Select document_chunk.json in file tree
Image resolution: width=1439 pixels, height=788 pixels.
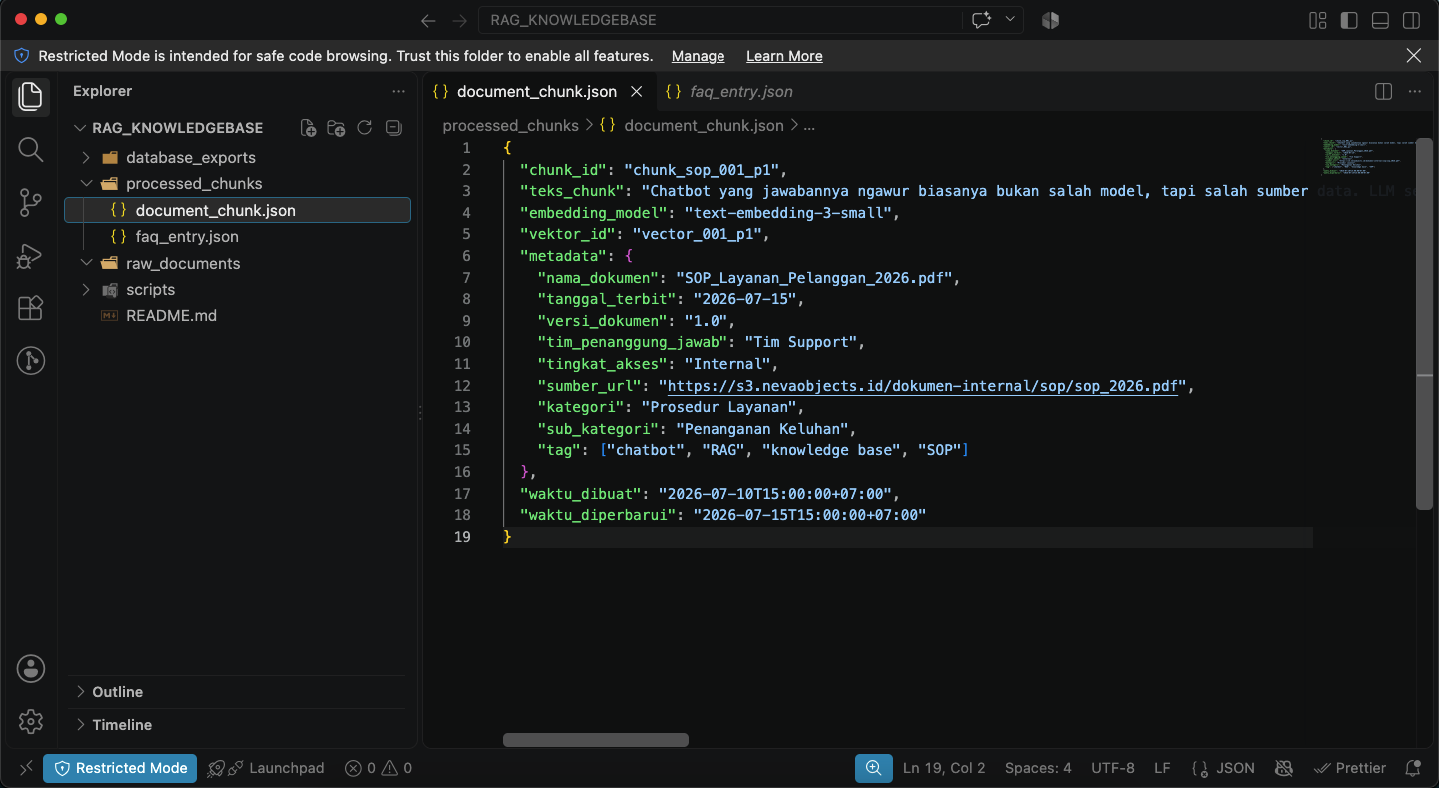coord(237,210)
